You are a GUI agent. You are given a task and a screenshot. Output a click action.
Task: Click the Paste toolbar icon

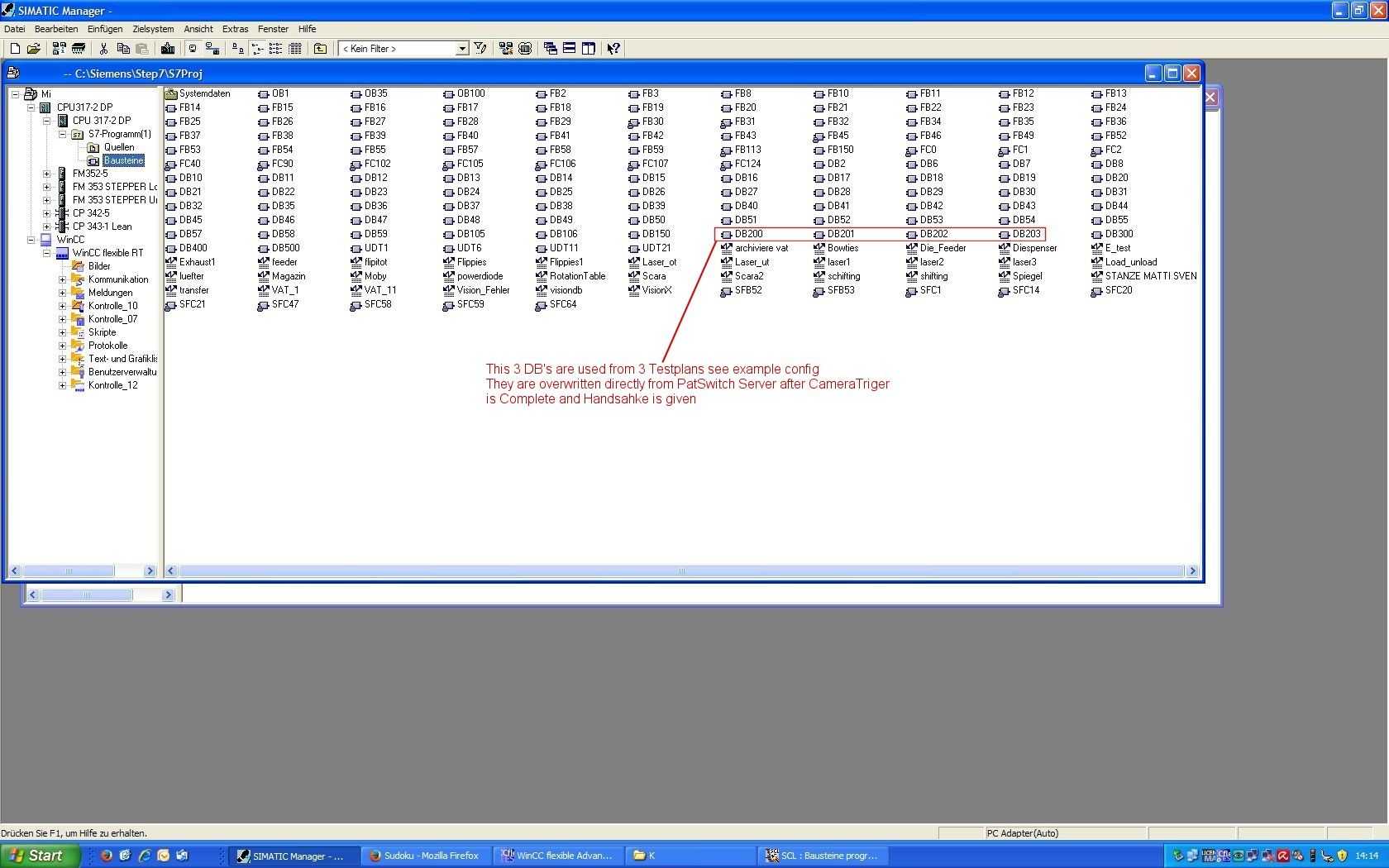pos(142,49)
